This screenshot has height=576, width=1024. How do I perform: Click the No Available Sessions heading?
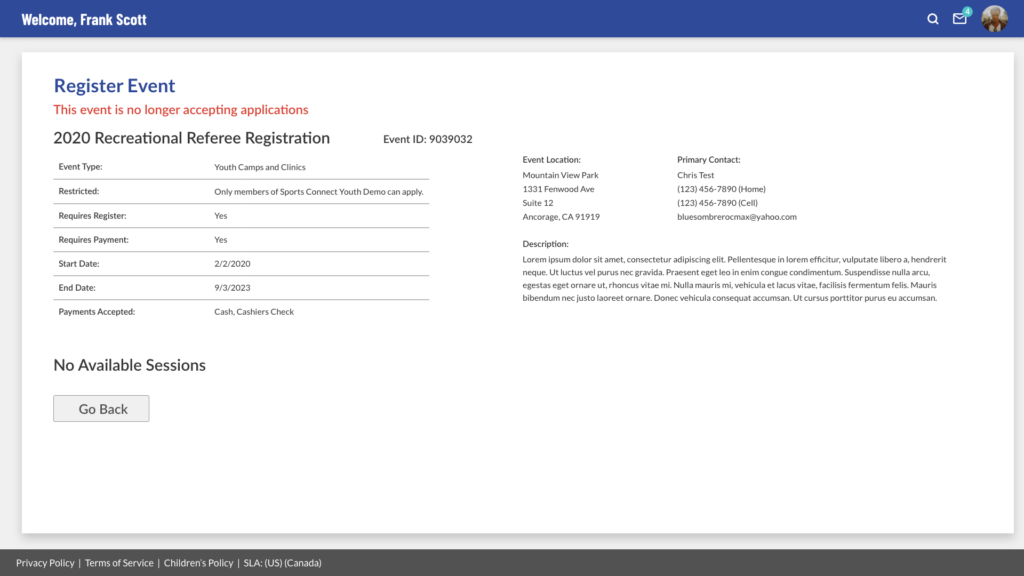[x=129, y=365]
